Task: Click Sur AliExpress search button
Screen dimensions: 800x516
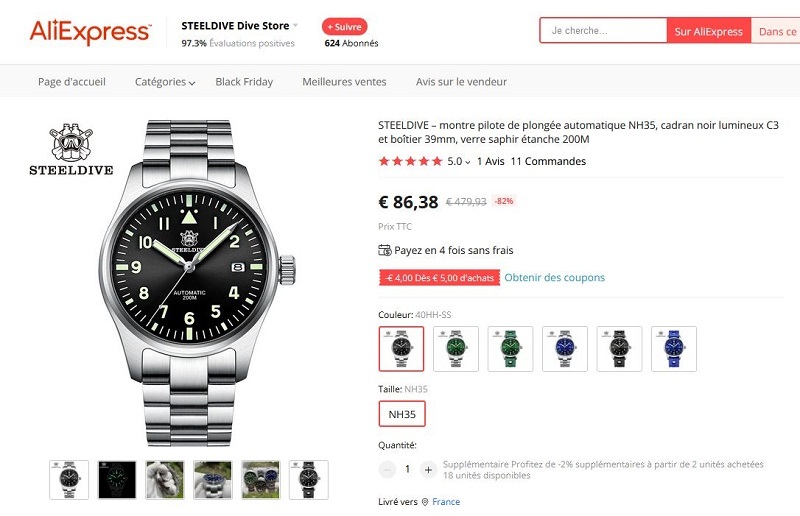Action: [x=708, y=31]
